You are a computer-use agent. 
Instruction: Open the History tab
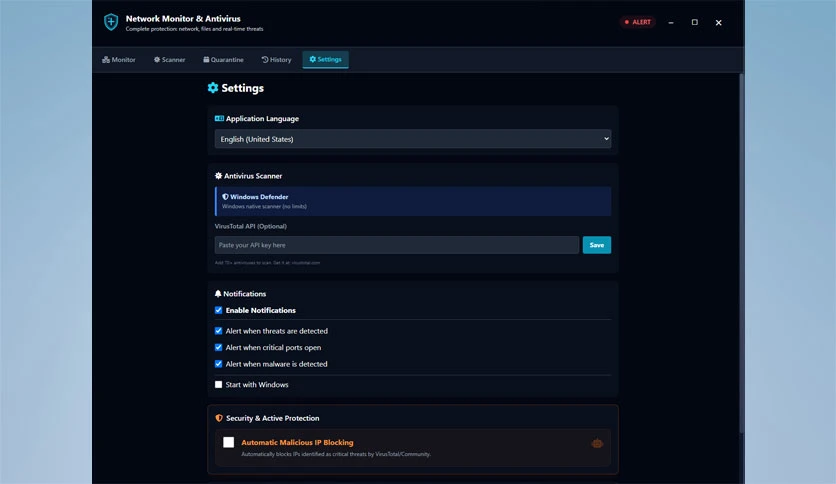pyautogui.click(x=276, y=60)
